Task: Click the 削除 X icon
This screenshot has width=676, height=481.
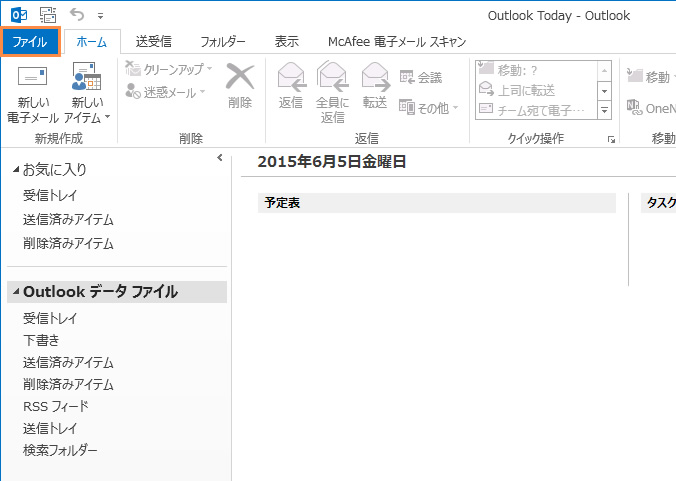Action: coord(240,77)
